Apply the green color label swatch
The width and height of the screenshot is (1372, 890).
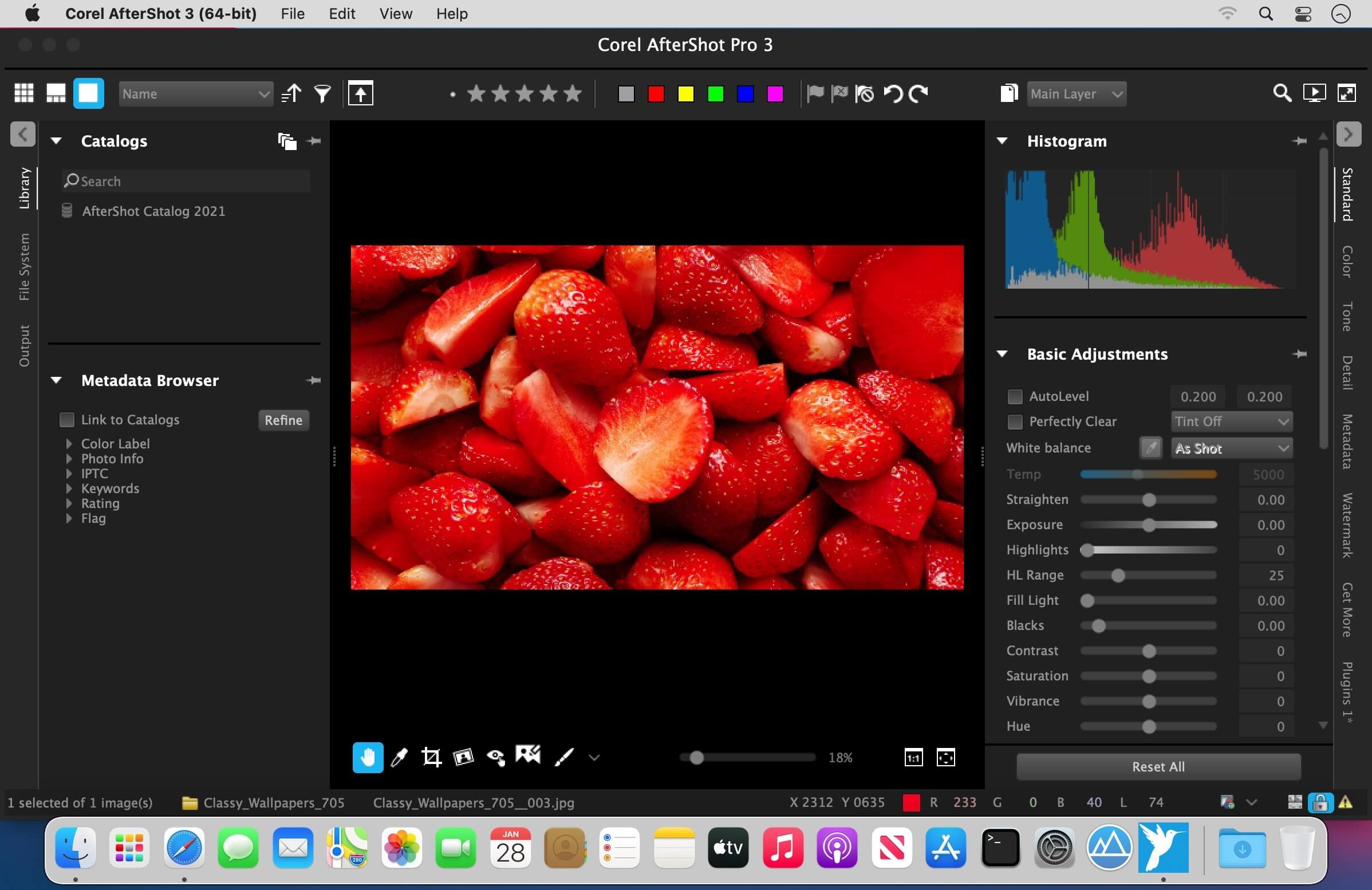715,93
